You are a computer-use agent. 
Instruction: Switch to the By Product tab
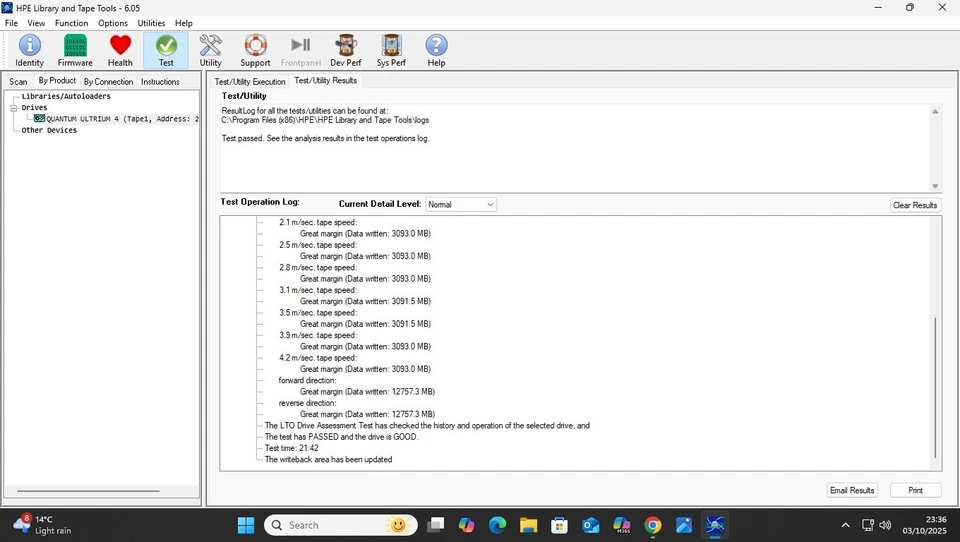click(57, 80)
